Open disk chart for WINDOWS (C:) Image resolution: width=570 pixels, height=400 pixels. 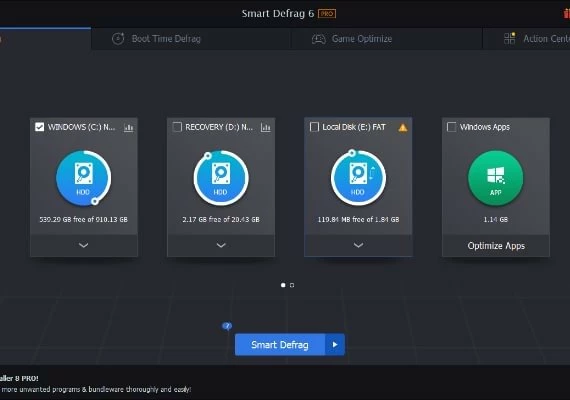pos(129,128)
